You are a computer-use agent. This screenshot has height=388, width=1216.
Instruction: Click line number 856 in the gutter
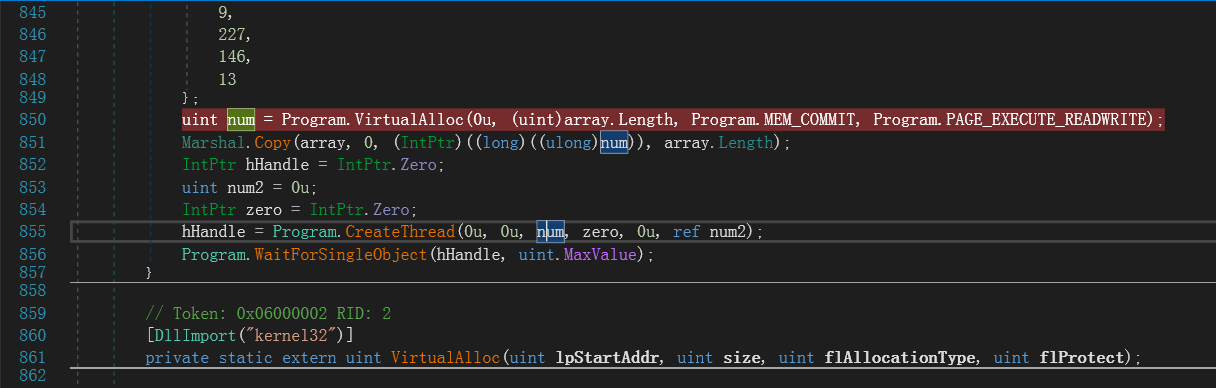click(x=33, y=255)
